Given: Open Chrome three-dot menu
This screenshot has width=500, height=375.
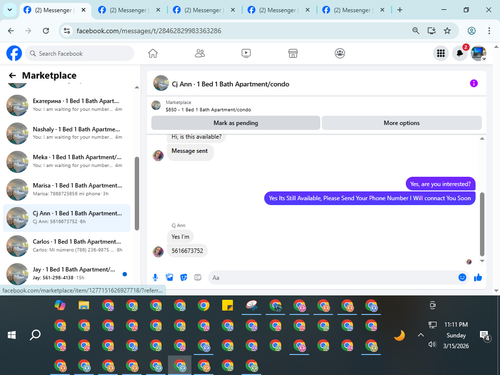Looking at the screenshot, I should (489, 31).
